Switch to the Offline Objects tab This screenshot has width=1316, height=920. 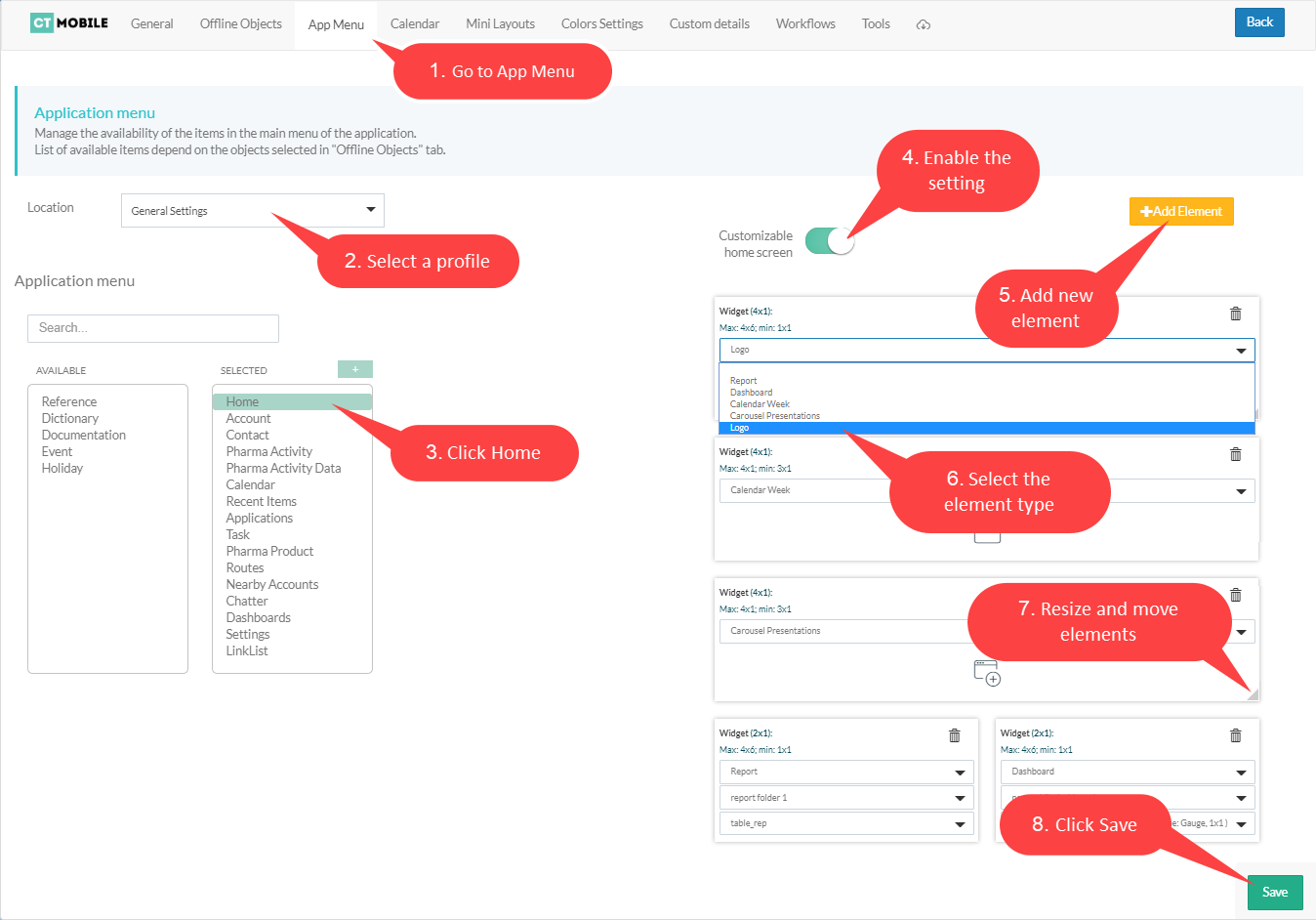240,23
